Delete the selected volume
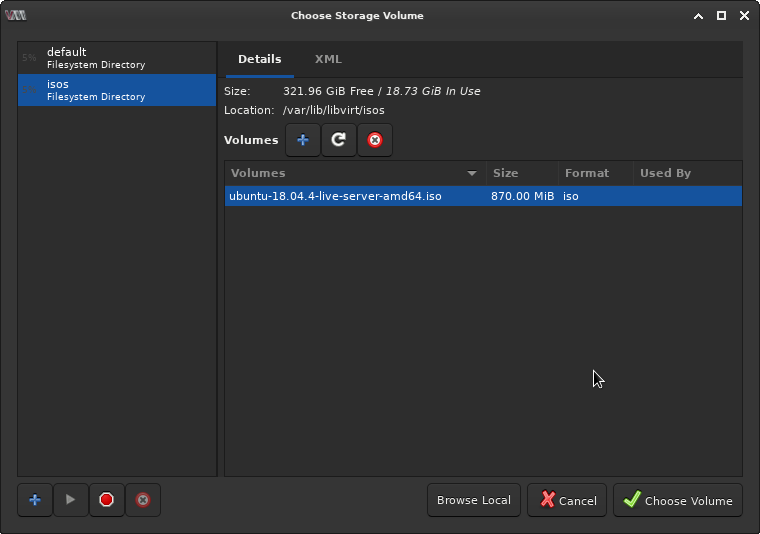760x534 pixels. click(375, 140)
